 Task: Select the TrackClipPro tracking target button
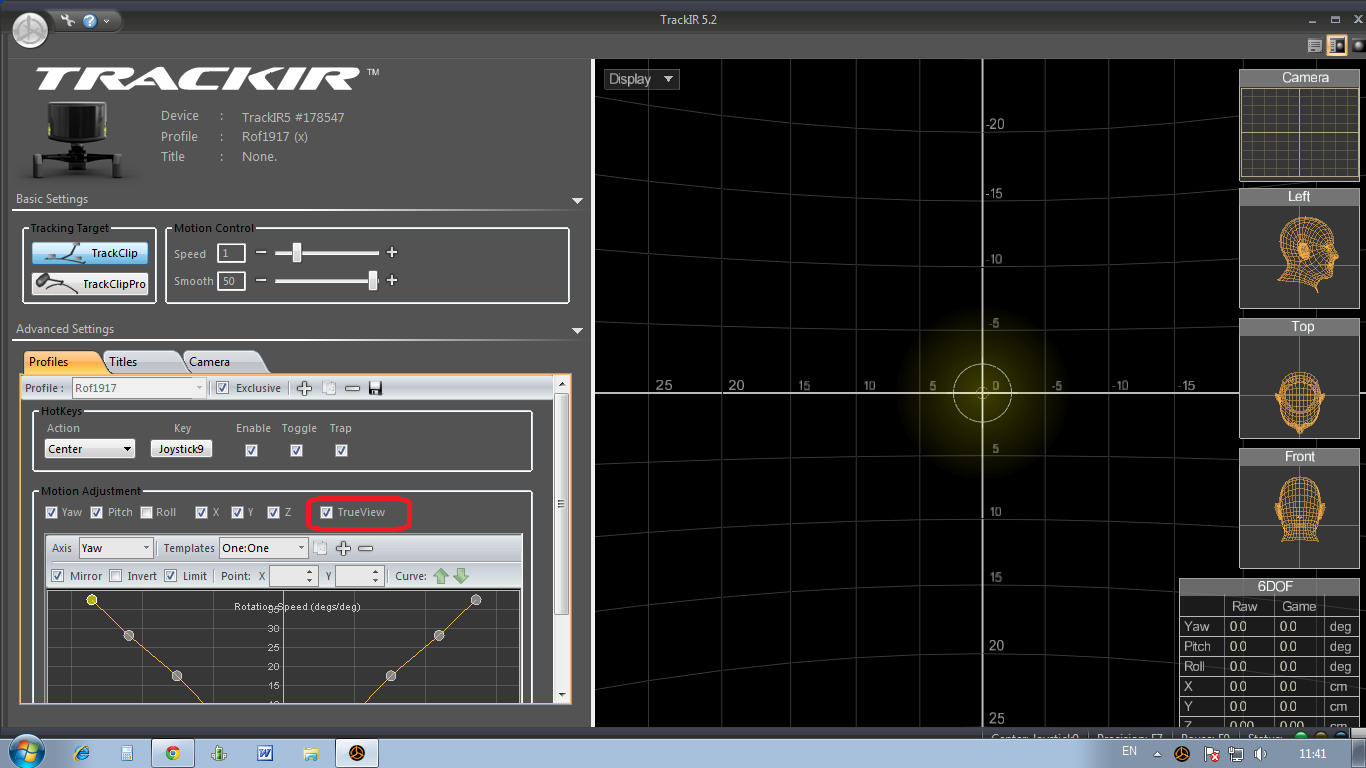tap(91, 284)
